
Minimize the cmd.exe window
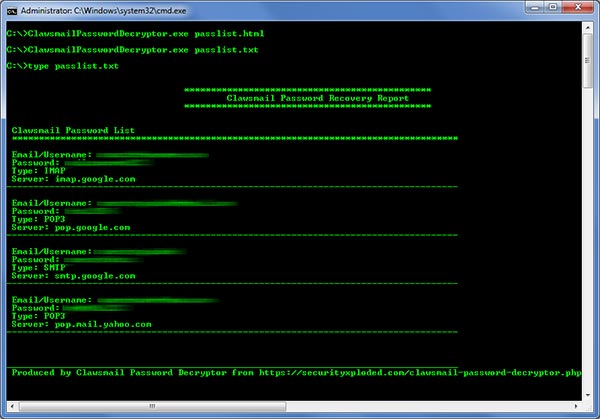pos(535,7)
